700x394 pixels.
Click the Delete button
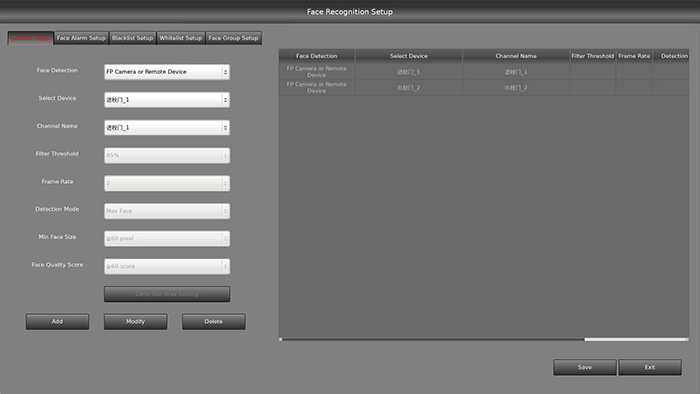[x=214, y=321]
